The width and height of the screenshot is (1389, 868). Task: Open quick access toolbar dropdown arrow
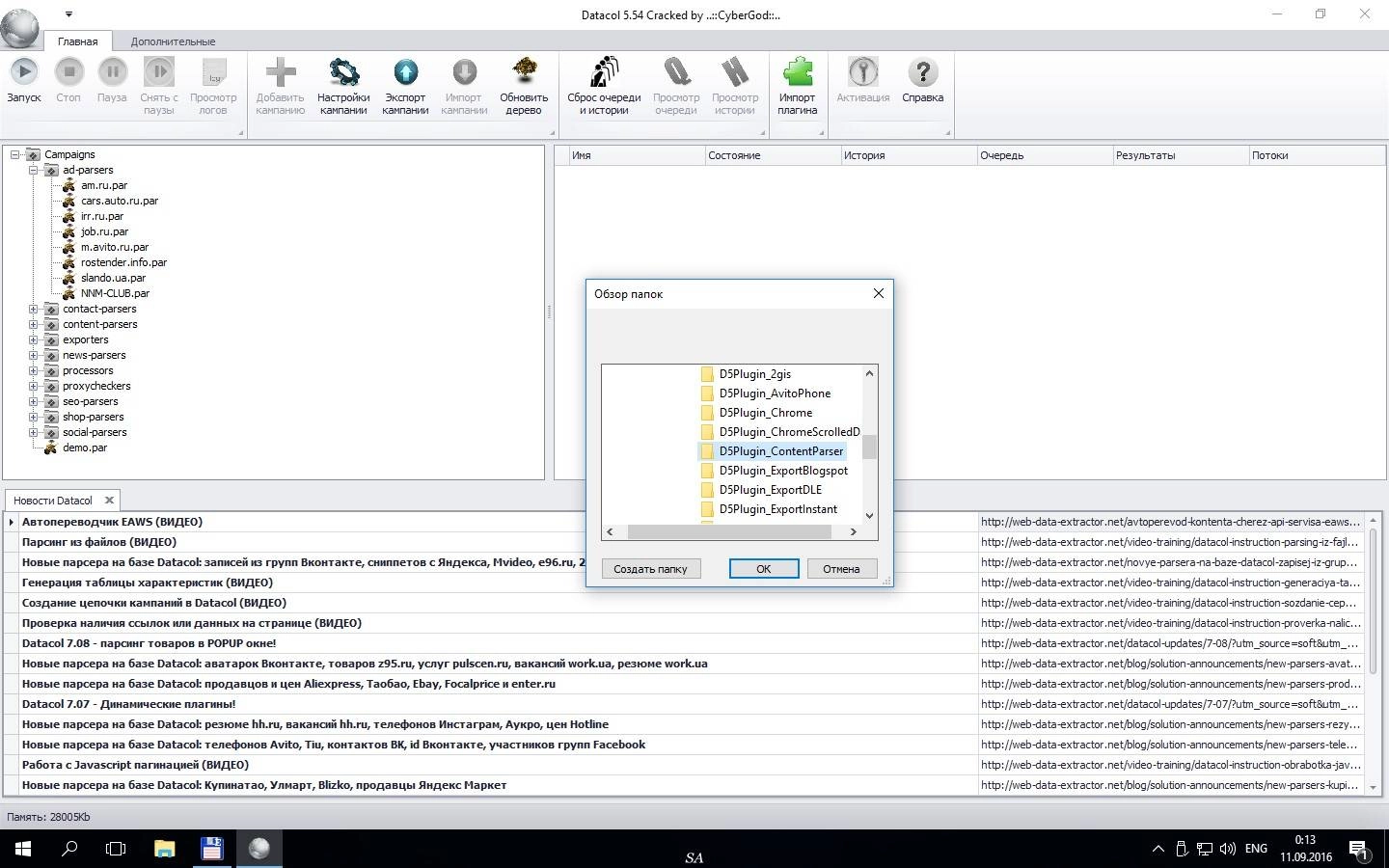(68, 14)
